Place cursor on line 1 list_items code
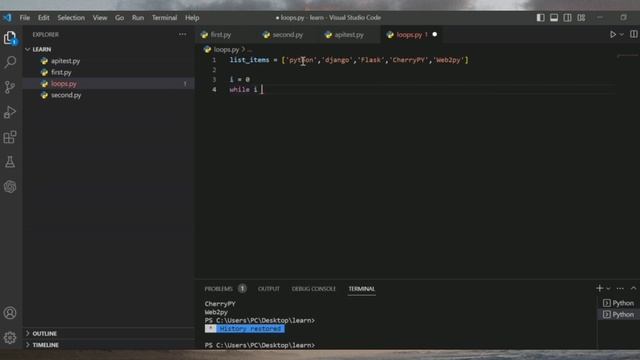This screenshot has width=640, height=360. [x=349, y=60]
